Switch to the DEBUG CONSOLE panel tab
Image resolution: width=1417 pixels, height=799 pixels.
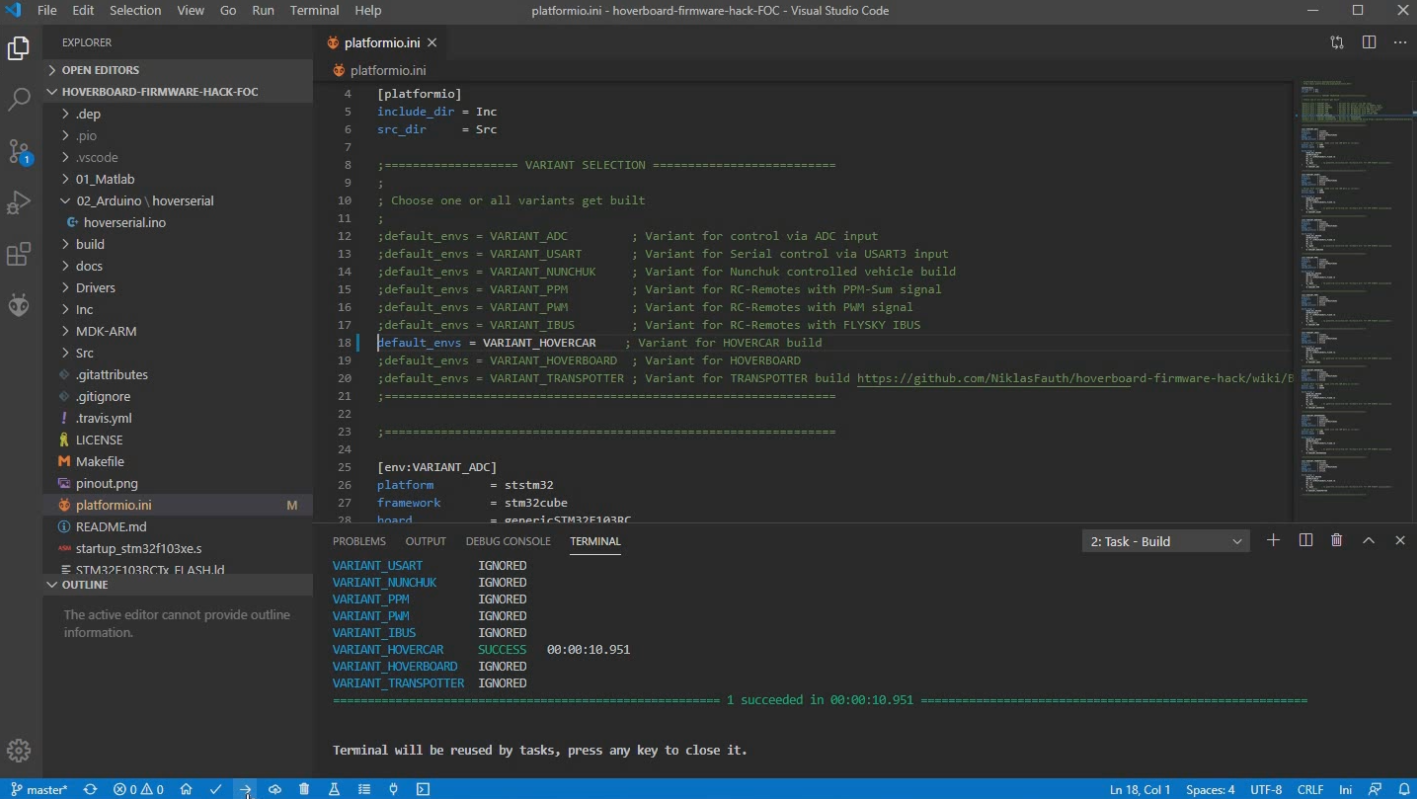coord(508,541)
